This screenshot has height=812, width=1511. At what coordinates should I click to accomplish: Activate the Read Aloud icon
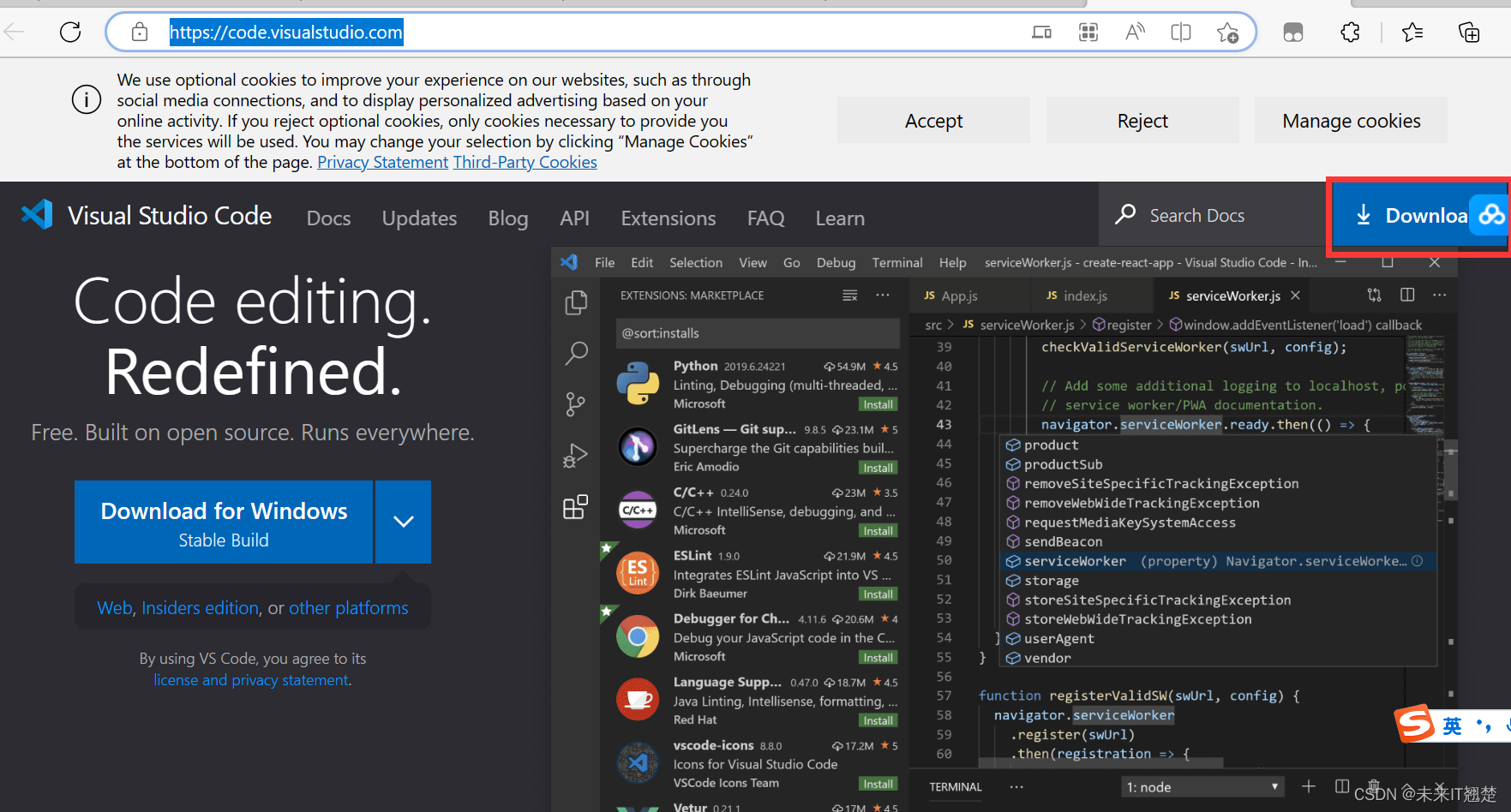click(1135, 33)
